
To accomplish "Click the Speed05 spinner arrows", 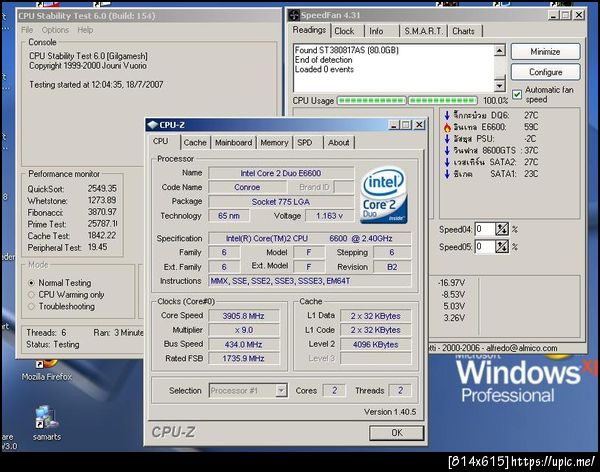I will (502, 247).
